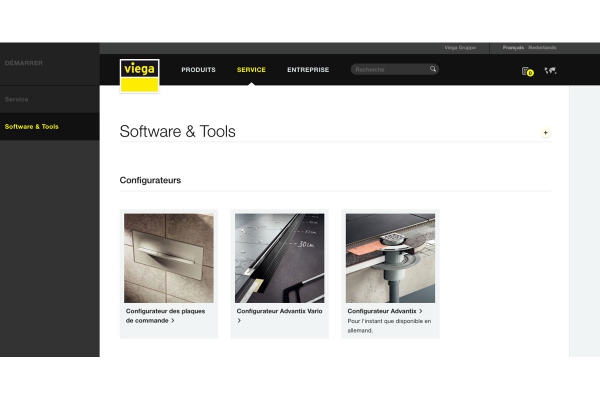This screenshot has height=400, width=600.
Task: Click 'Pour l'instant que disponible en allemand.' text
Action: tap(389, 326)
